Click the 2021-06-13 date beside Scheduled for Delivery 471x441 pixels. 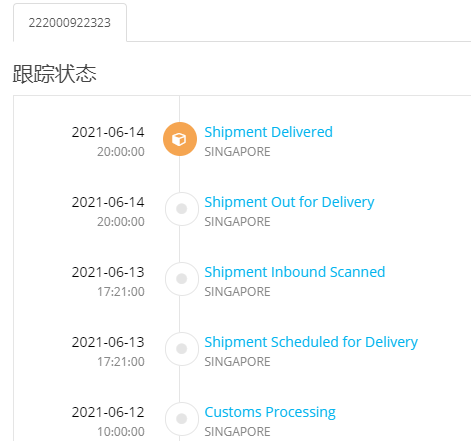(x=108, y=342)
